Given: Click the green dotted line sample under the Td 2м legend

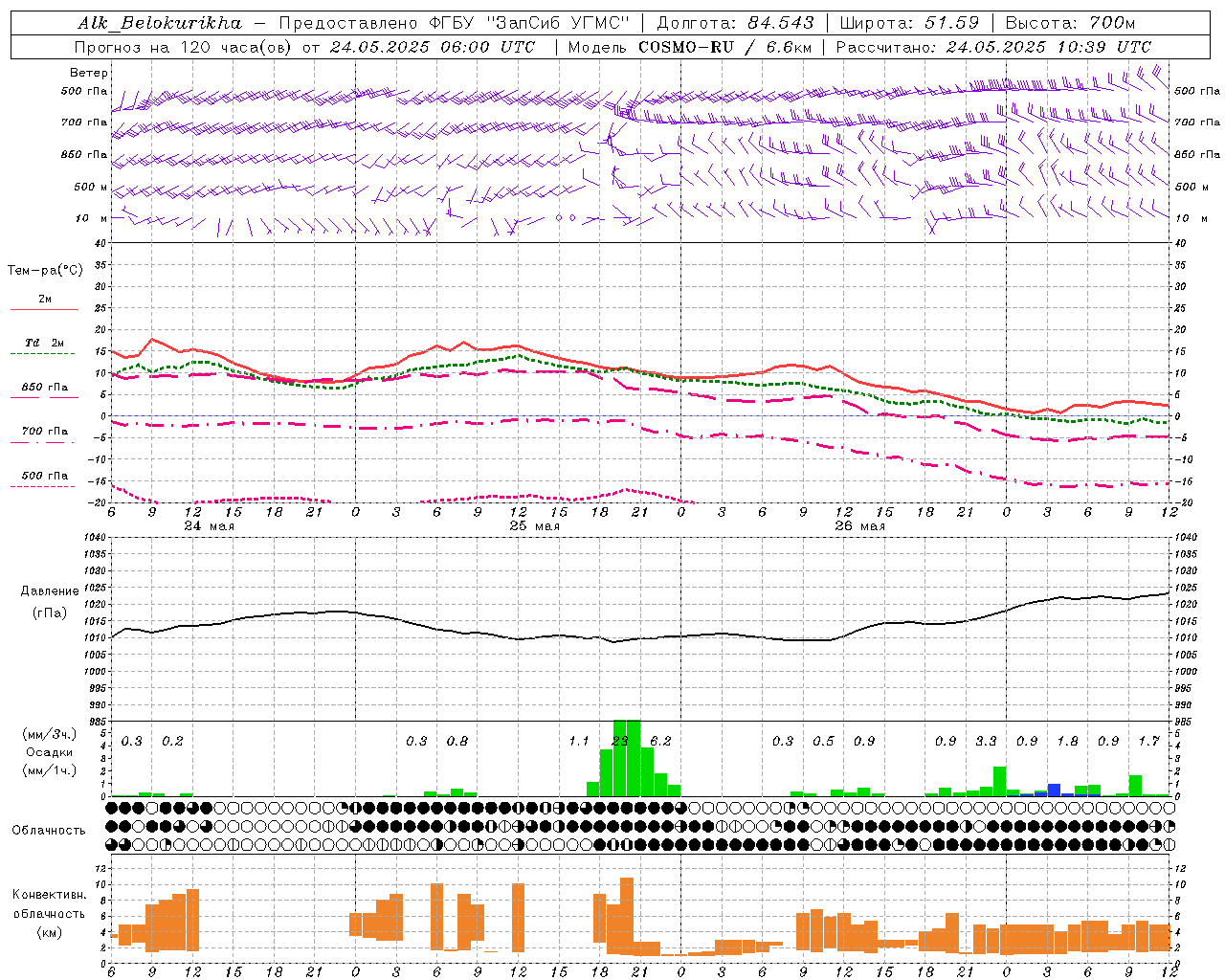Looking at the screenshot, I should tap(43, 354).
